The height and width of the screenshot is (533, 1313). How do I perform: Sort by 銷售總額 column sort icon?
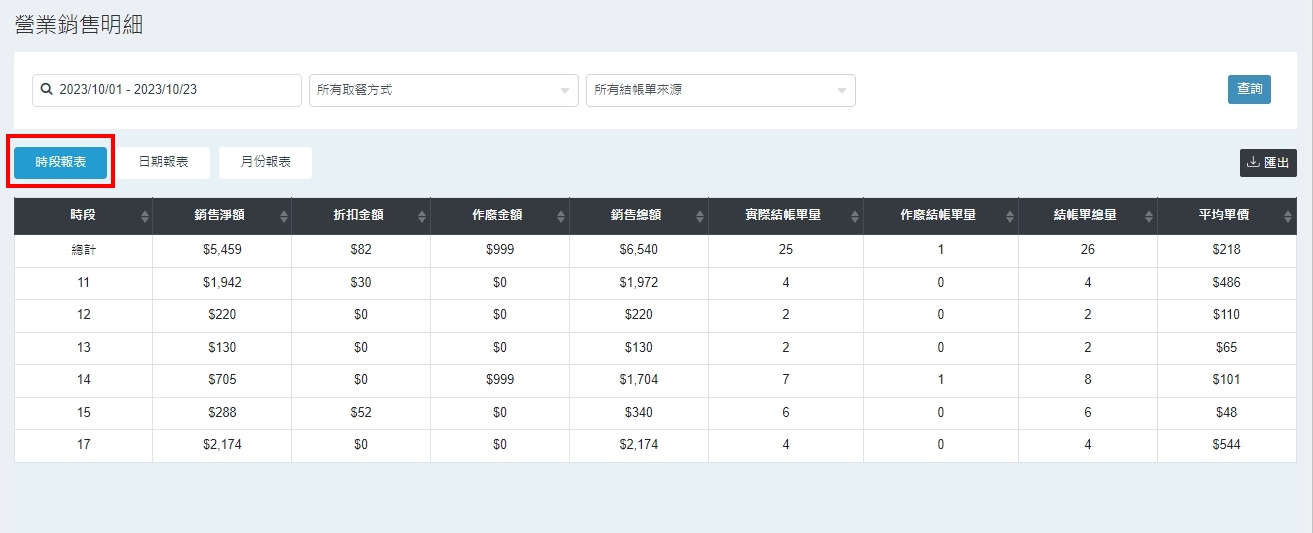coord(700,216)
